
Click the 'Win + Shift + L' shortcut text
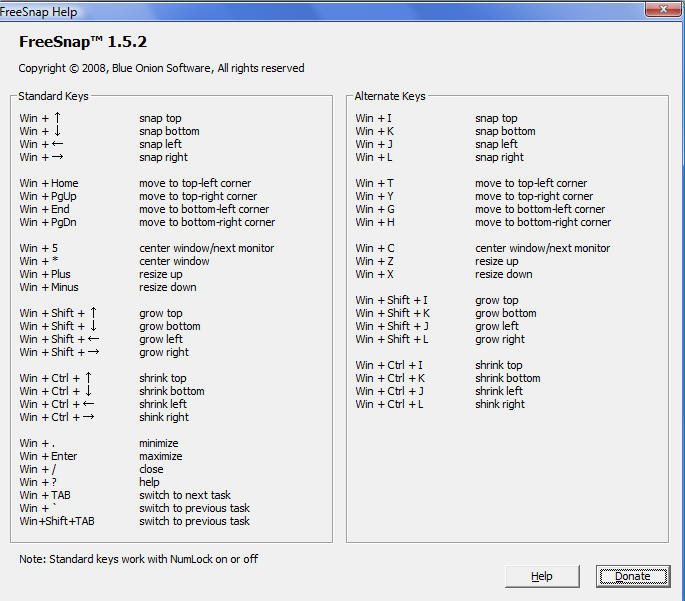[x=392, y=339]
